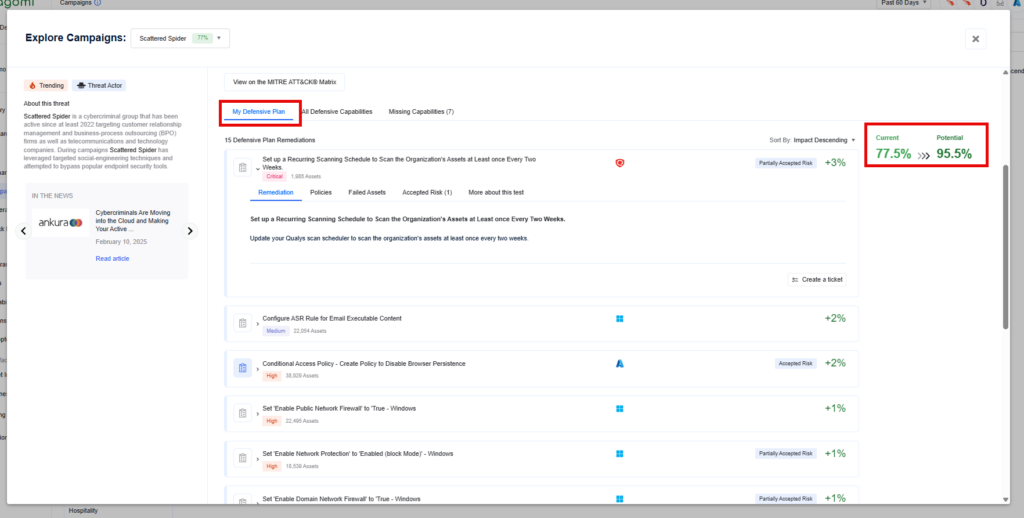1024x518 pixels.
Task: Click Azure icon on Conditional Access Policy row
Action: 620,363
